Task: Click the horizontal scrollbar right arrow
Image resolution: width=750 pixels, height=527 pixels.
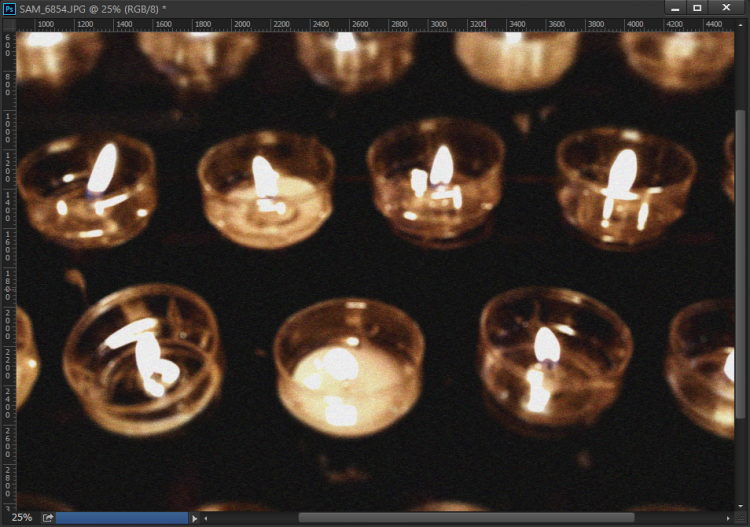Action: [728, 518]
